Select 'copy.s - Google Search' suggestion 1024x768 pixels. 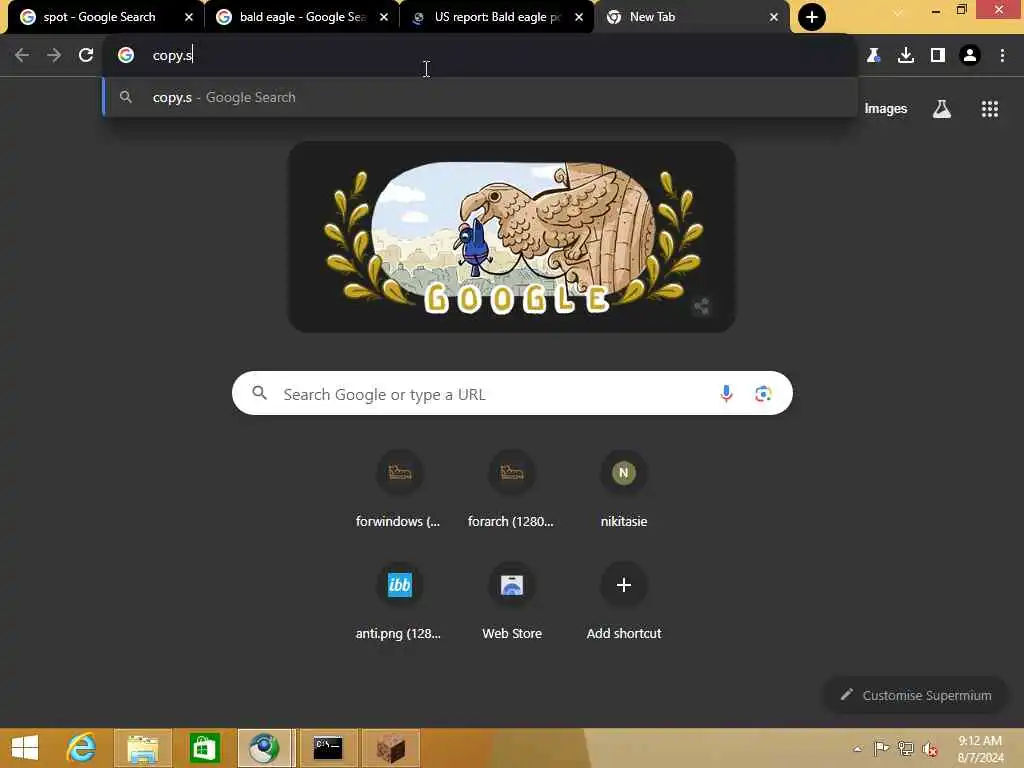(480, 97)
